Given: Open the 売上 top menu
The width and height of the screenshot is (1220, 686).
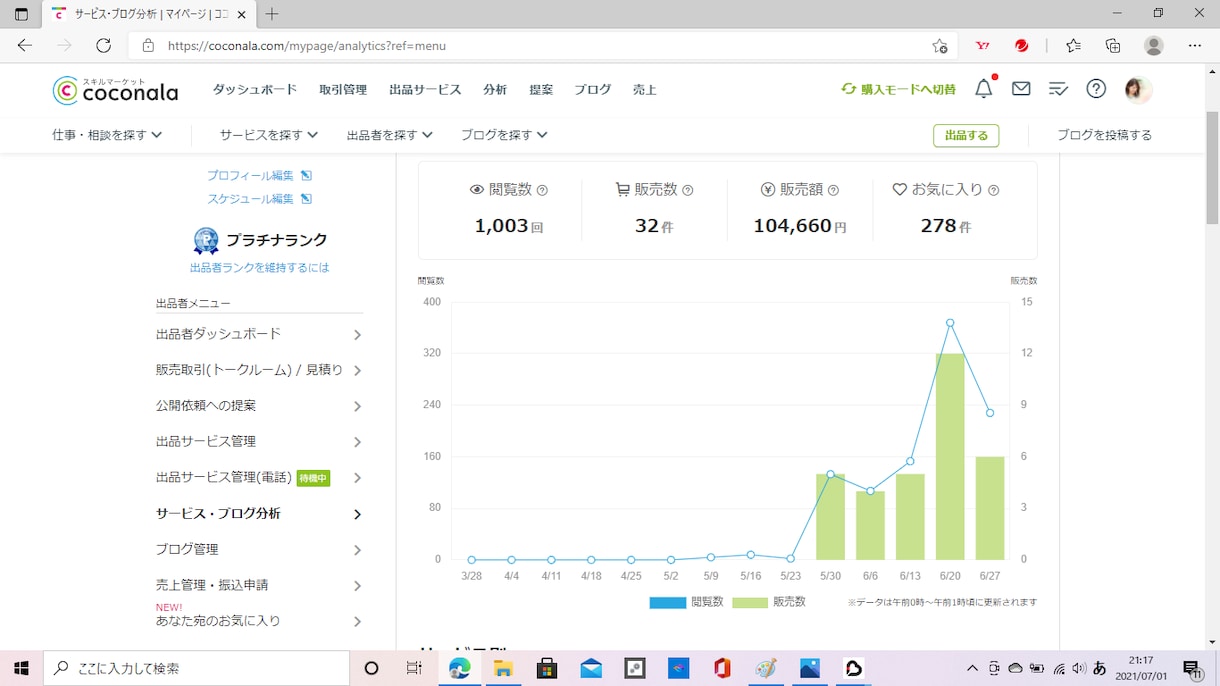Looking at the screenshot, I should pyautogui.click(x=645, y=90).
